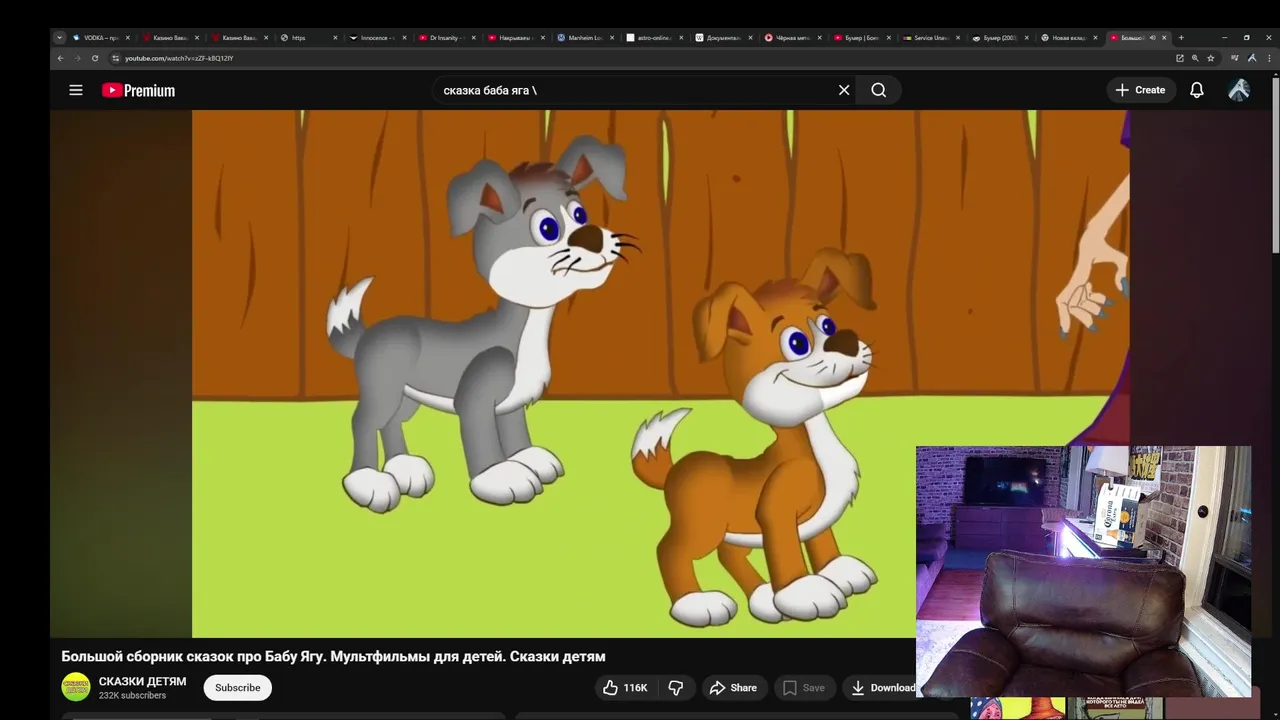Open the notifications bell
The width and height of the screenshot is (1280, 720).
1196,90
